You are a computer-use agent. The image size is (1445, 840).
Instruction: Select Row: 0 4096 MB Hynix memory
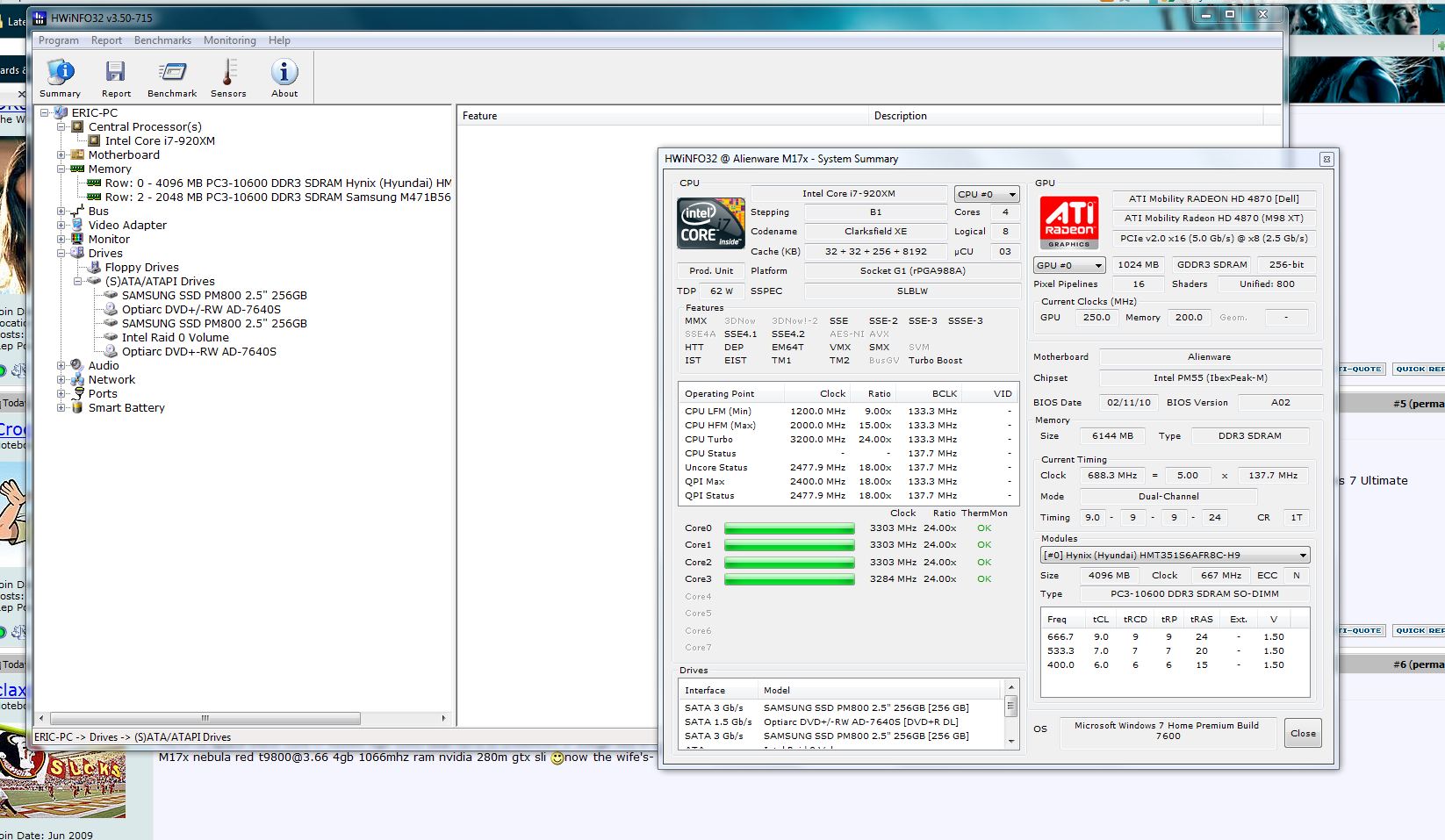(x=278, y=183)
